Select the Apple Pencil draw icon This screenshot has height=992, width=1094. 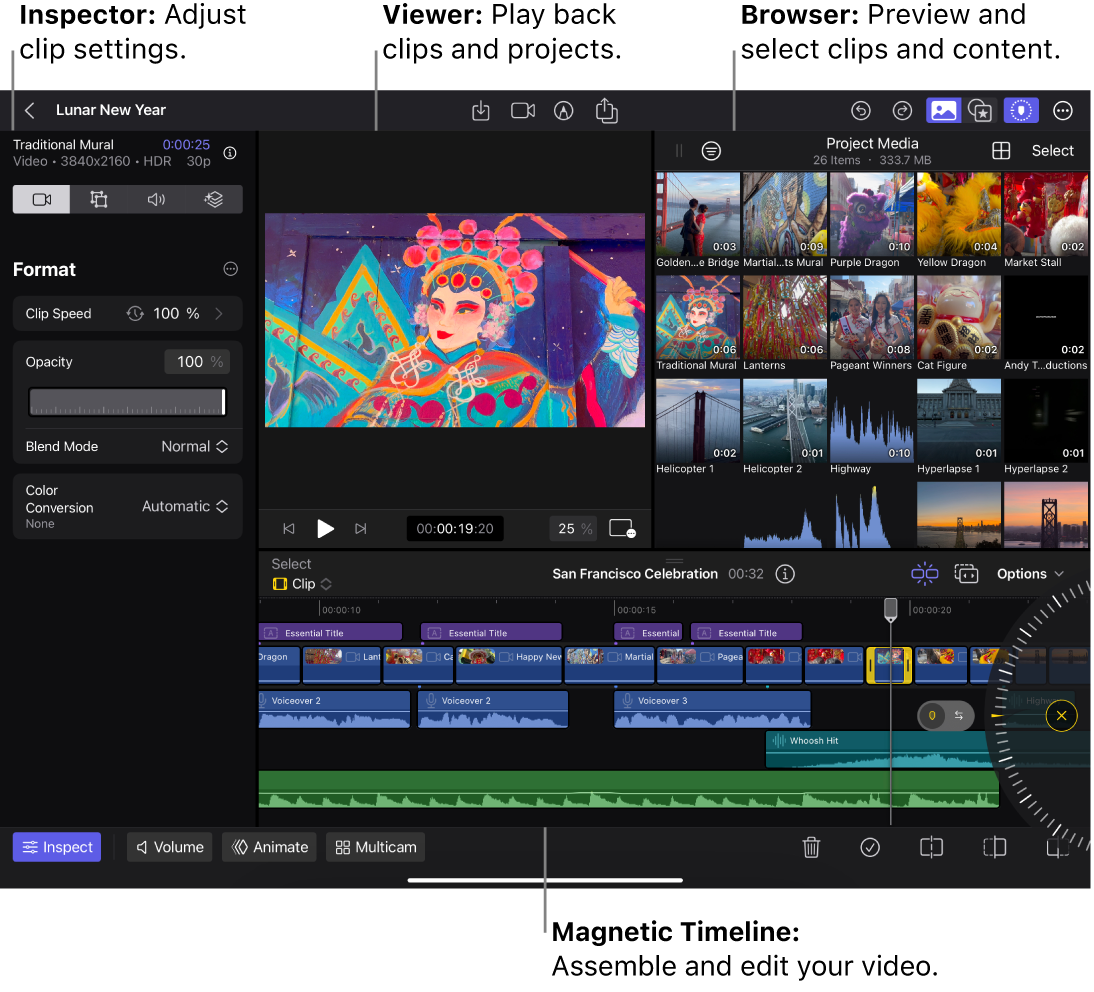point(564,111)
